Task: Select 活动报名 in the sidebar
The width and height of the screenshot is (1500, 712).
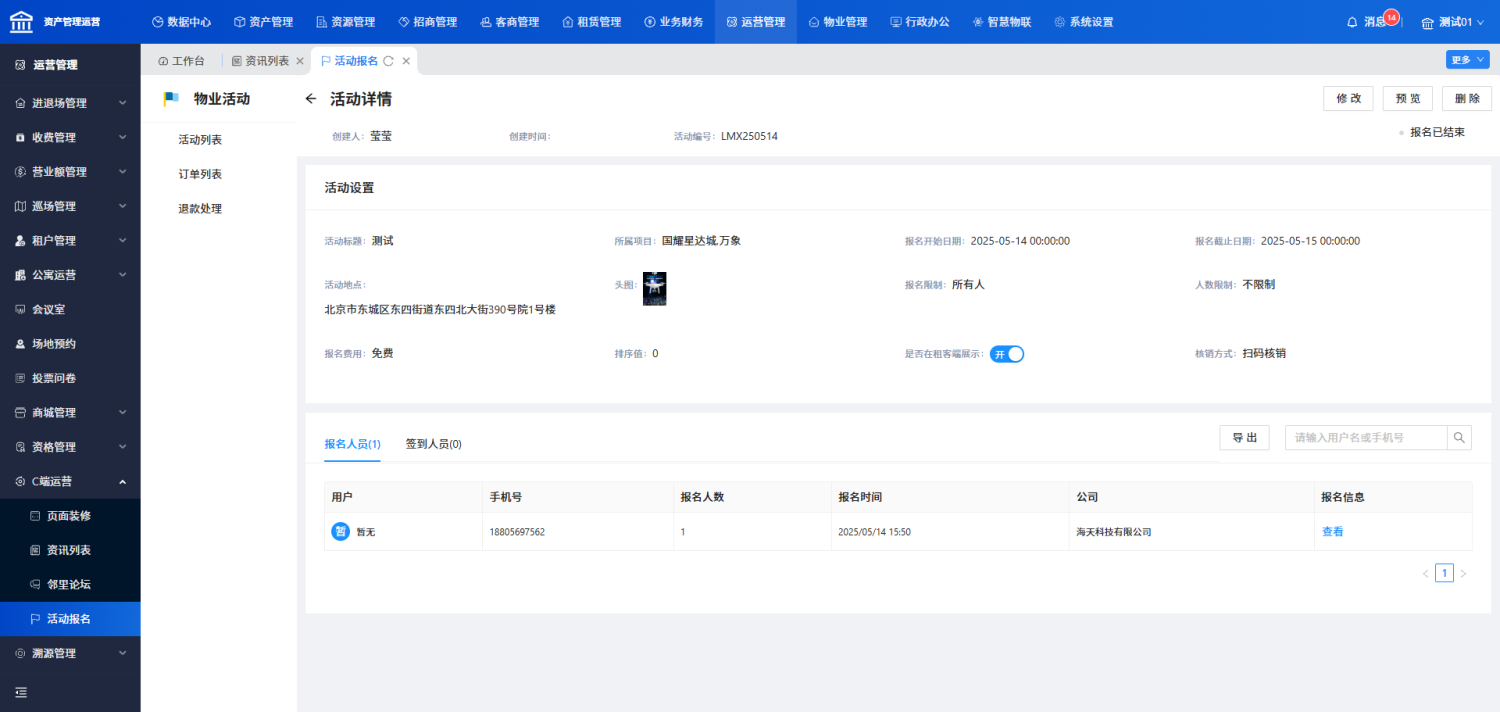Action: point(70,619)
